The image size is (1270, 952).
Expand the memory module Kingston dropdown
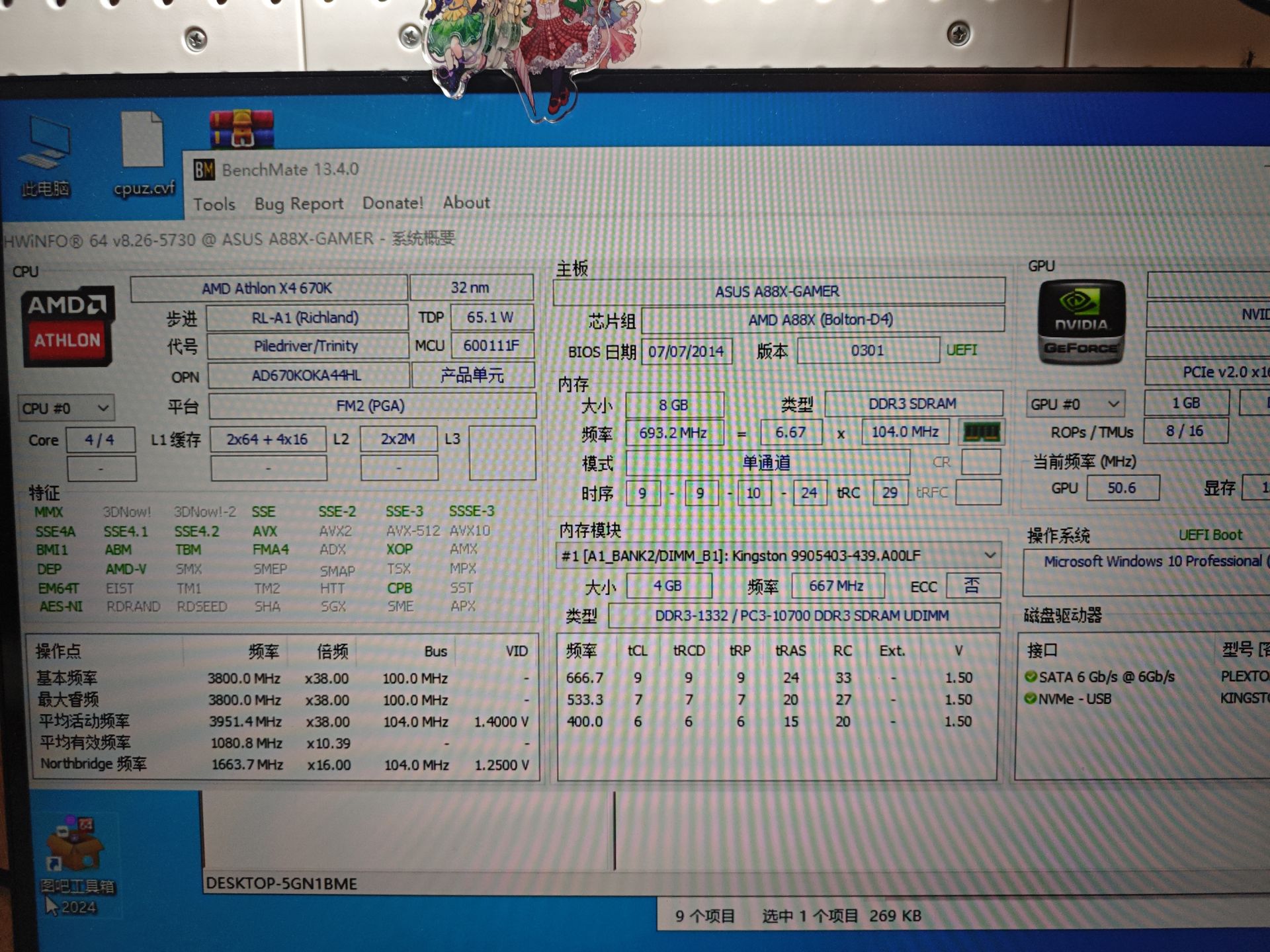779,556
